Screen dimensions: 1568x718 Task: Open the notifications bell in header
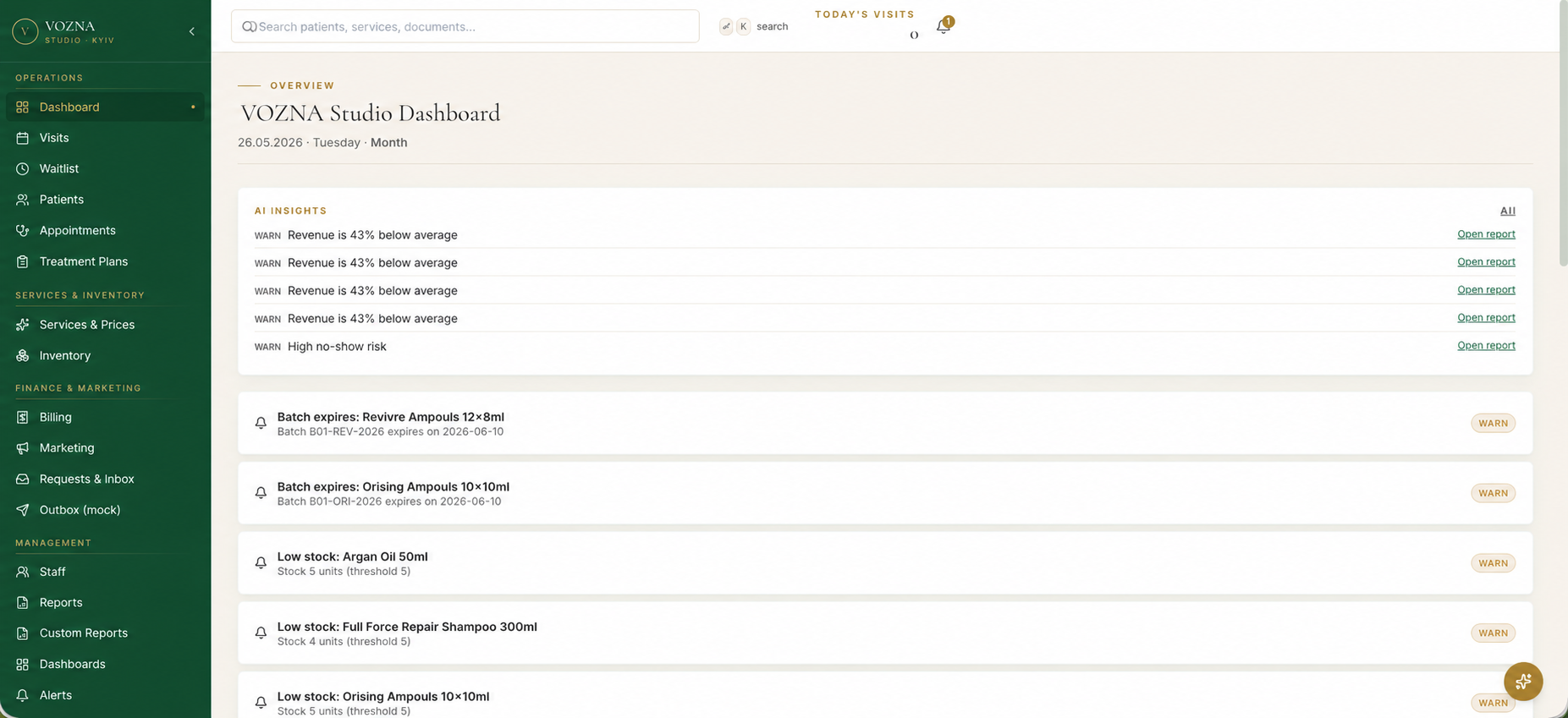point(943,26)
